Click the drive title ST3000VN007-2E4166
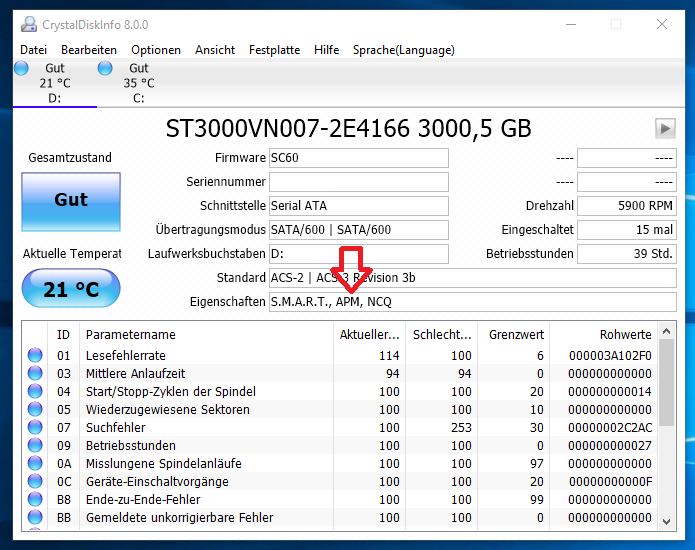 (288, 129)
